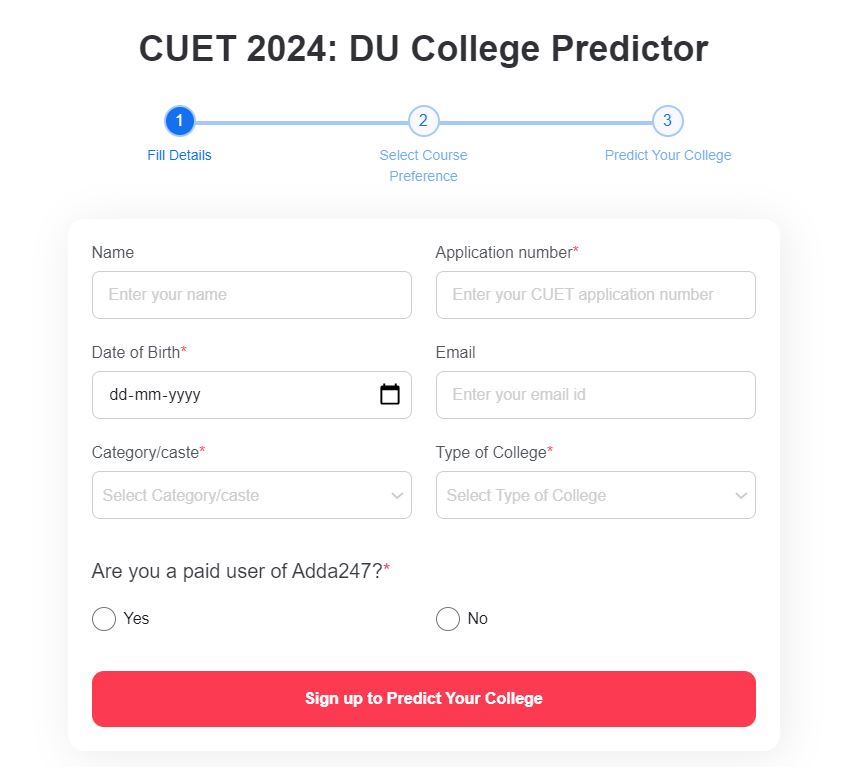Open the calendar icon in Date of Birth field

[x=389, y=394]
